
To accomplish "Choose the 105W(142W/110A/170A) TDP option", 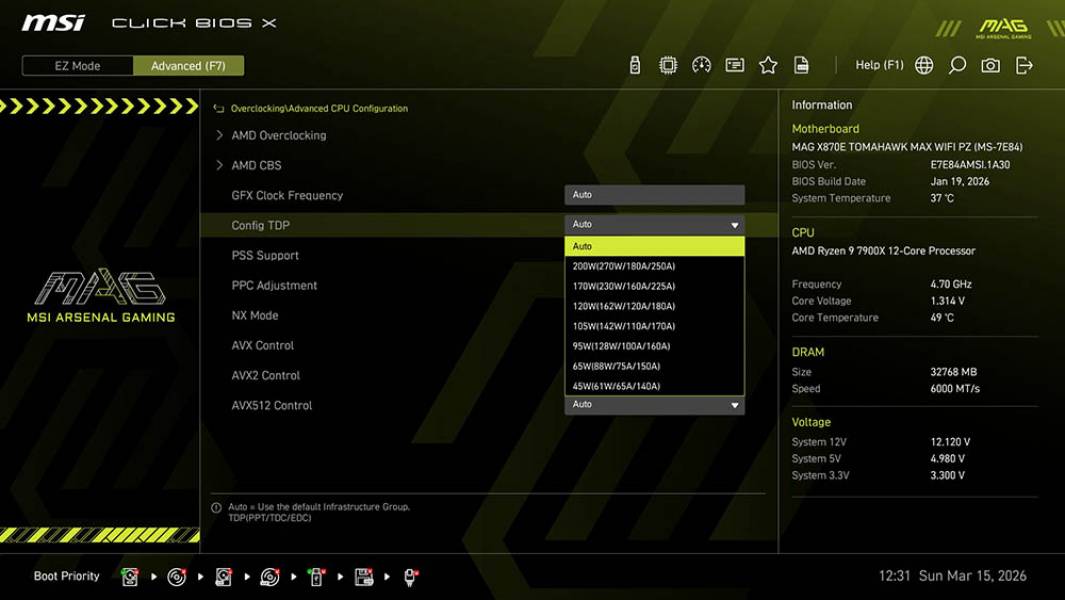I will tap(654, 325).
